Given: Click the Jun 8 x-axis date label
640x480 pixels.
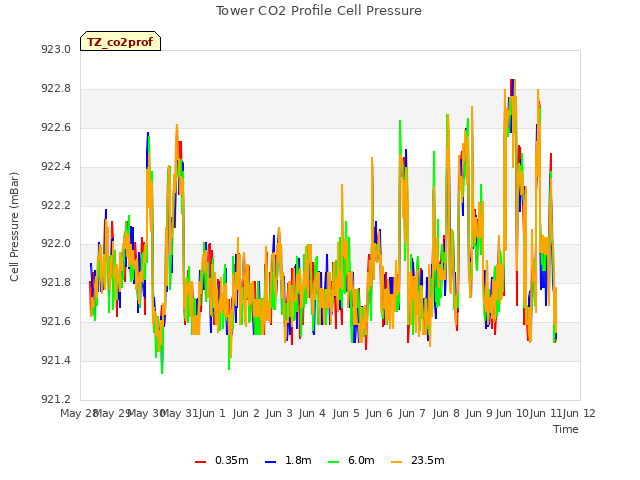Looking at the screenshot, I should (446, 413).
